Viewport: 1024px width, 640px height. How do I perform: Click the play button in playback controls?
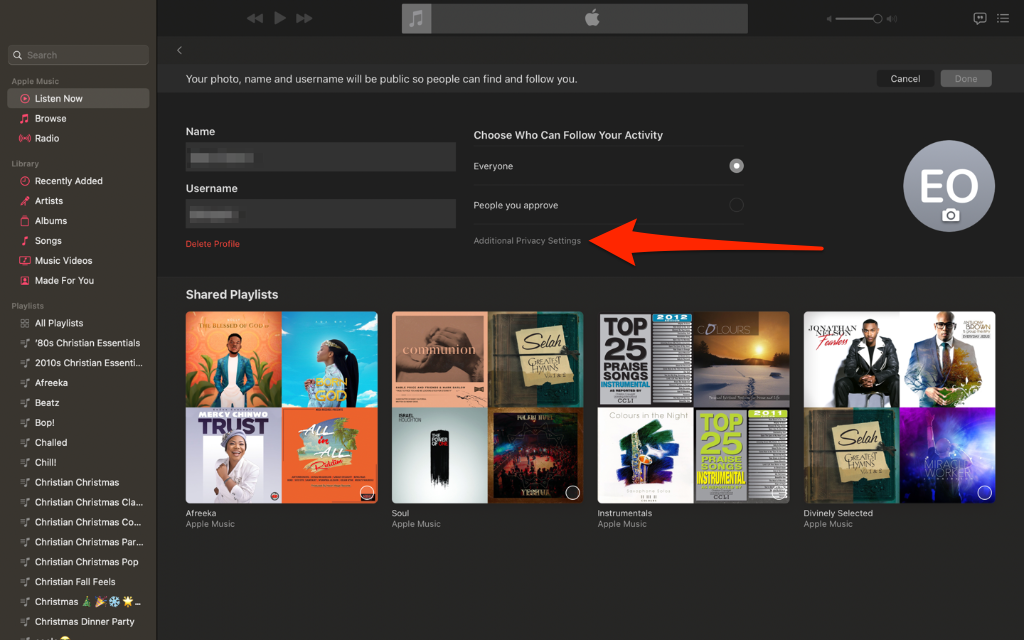point(280,18)
